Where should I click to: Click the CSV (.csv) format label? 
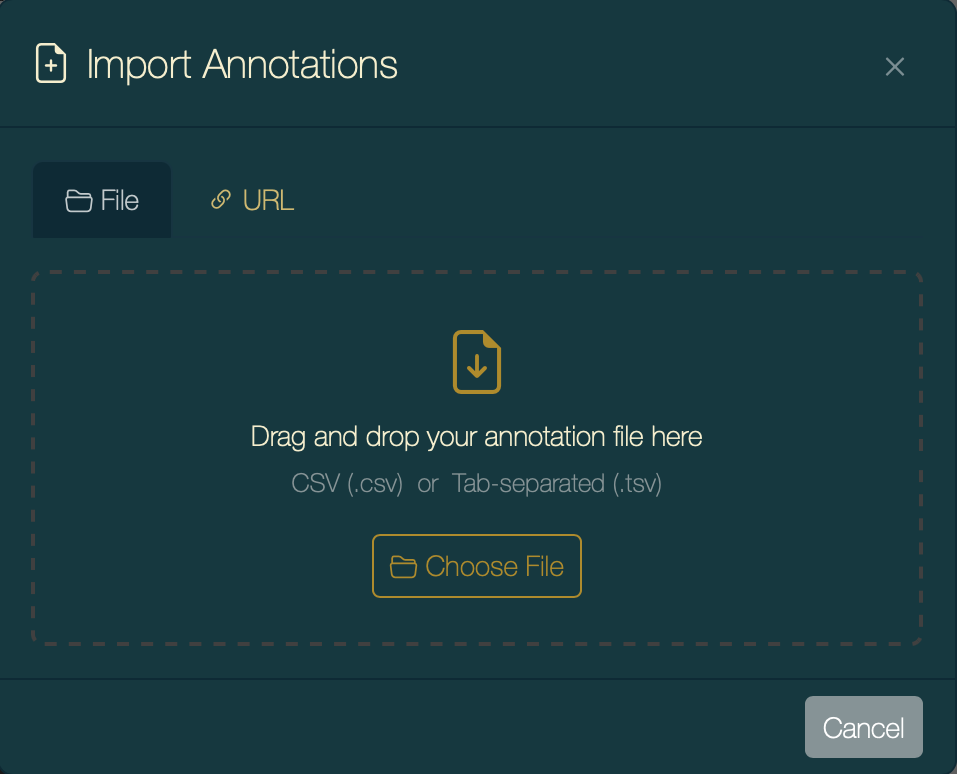point(347,484)
